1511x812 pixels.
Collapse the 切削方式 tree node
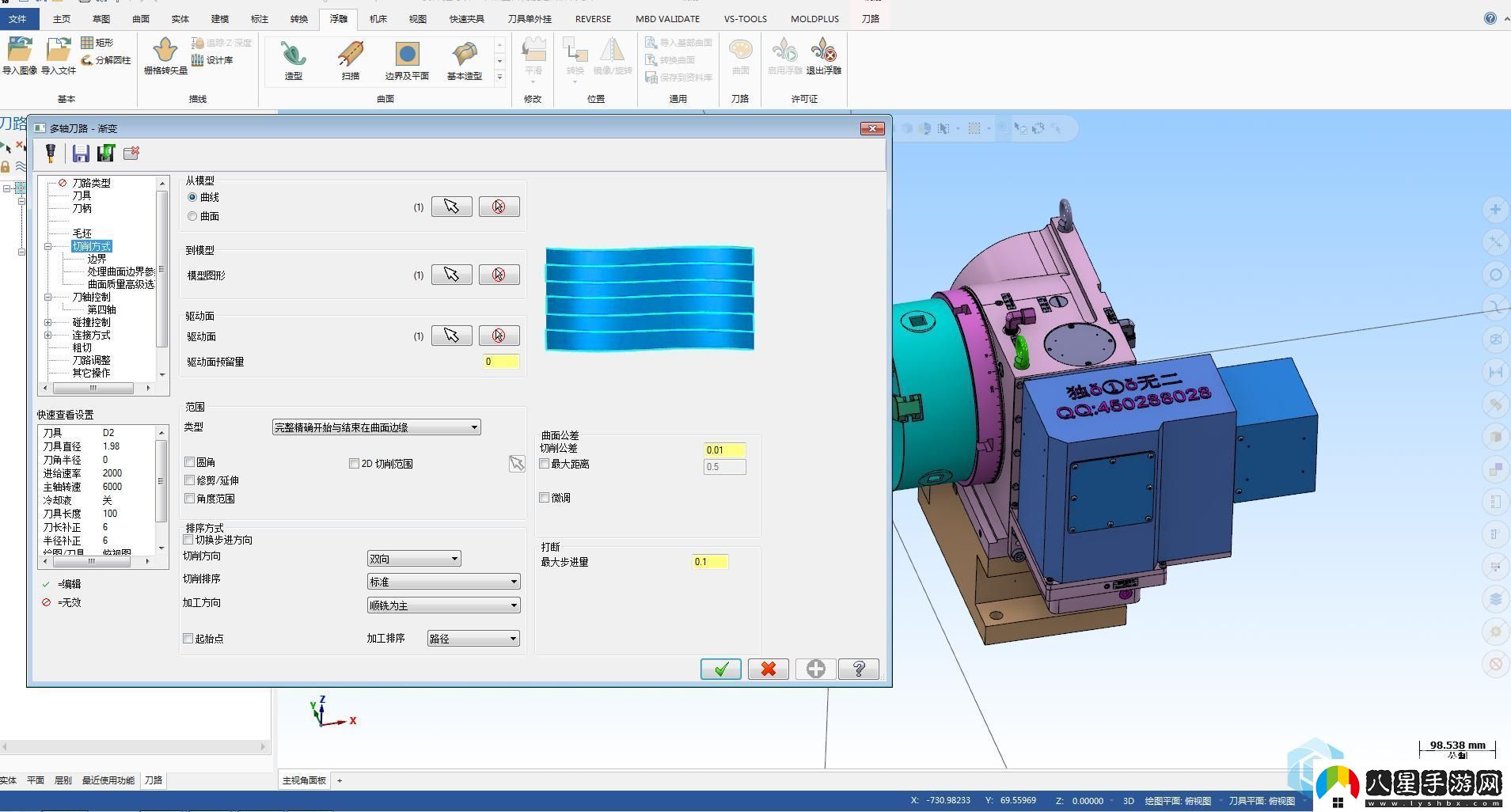[x=48, y=246]
